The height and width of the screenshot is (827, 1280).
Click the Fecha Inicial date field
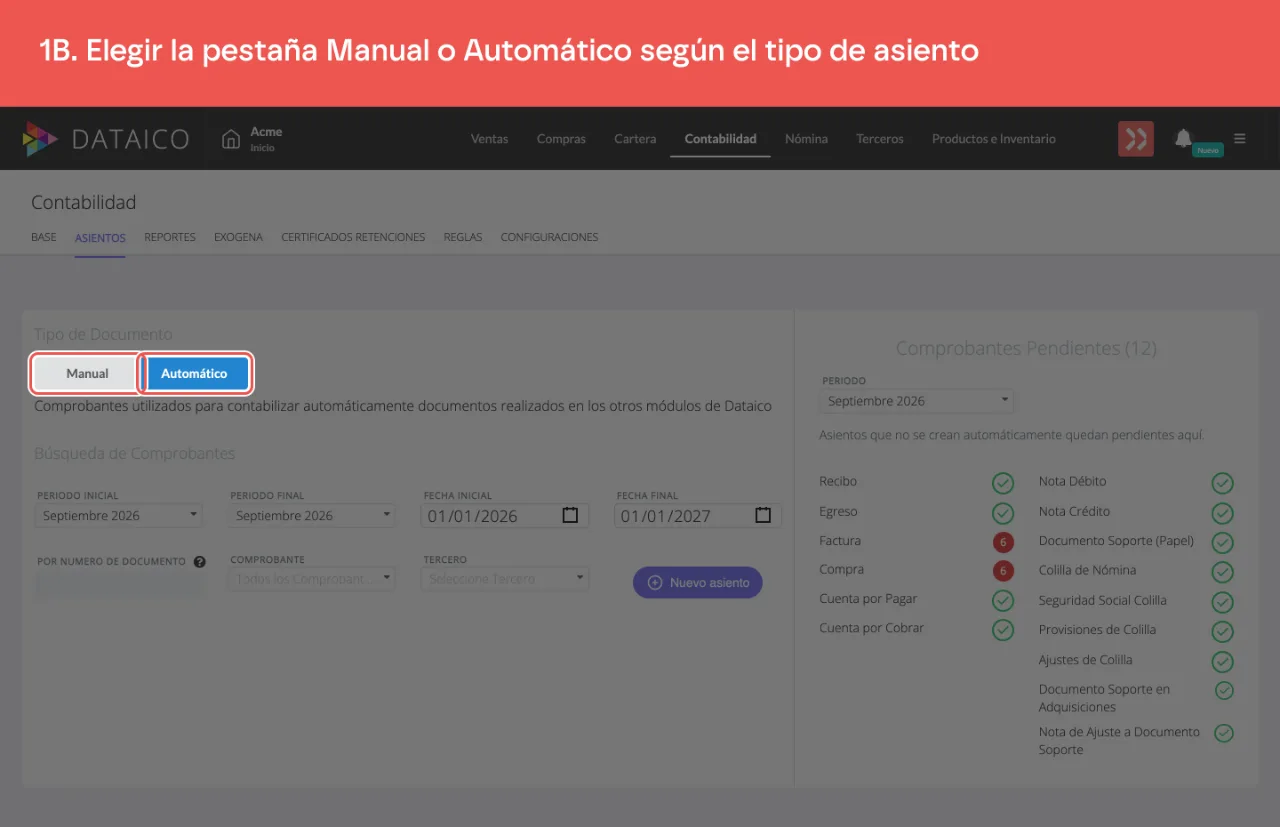pyautogui.click(x=505, y=516)
